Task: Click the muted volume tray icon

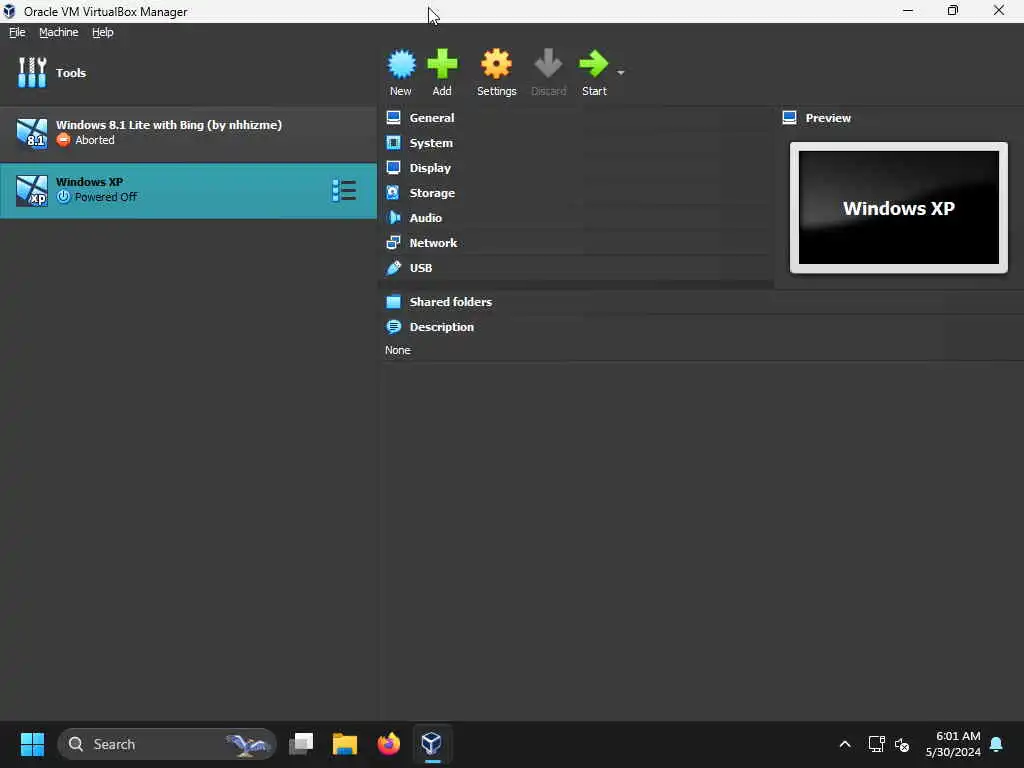Action: [x=902, y=744]
